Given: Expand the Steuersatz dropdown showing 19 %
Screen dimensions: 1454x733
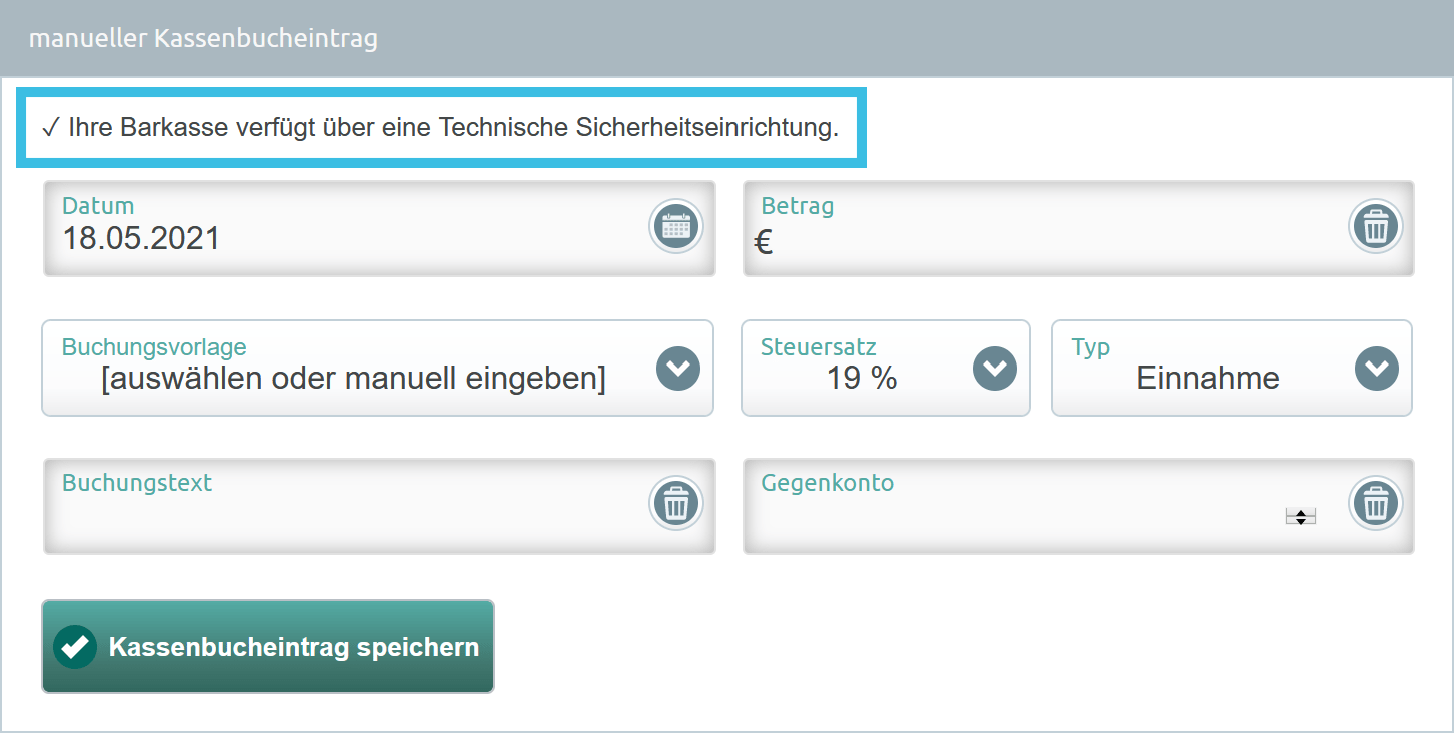Looking at the screenshot, I should 885,368.
